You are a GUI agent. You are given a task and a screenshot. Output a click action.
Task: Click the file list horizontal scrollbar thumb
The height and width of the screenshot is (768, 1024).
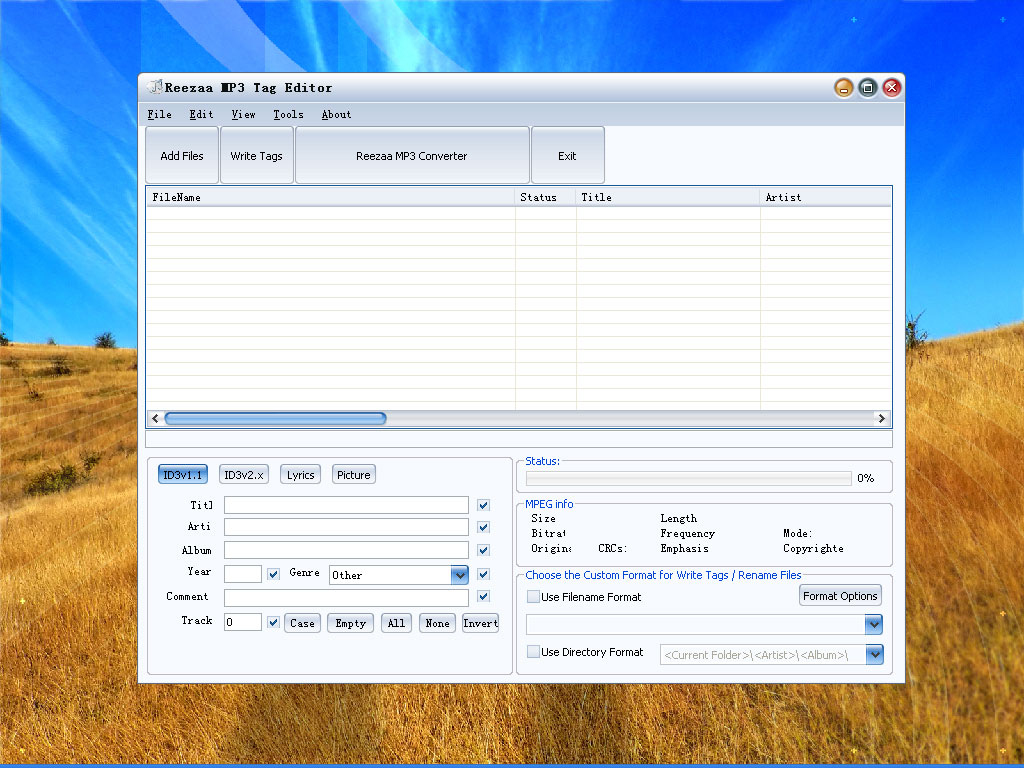[276, 419]
